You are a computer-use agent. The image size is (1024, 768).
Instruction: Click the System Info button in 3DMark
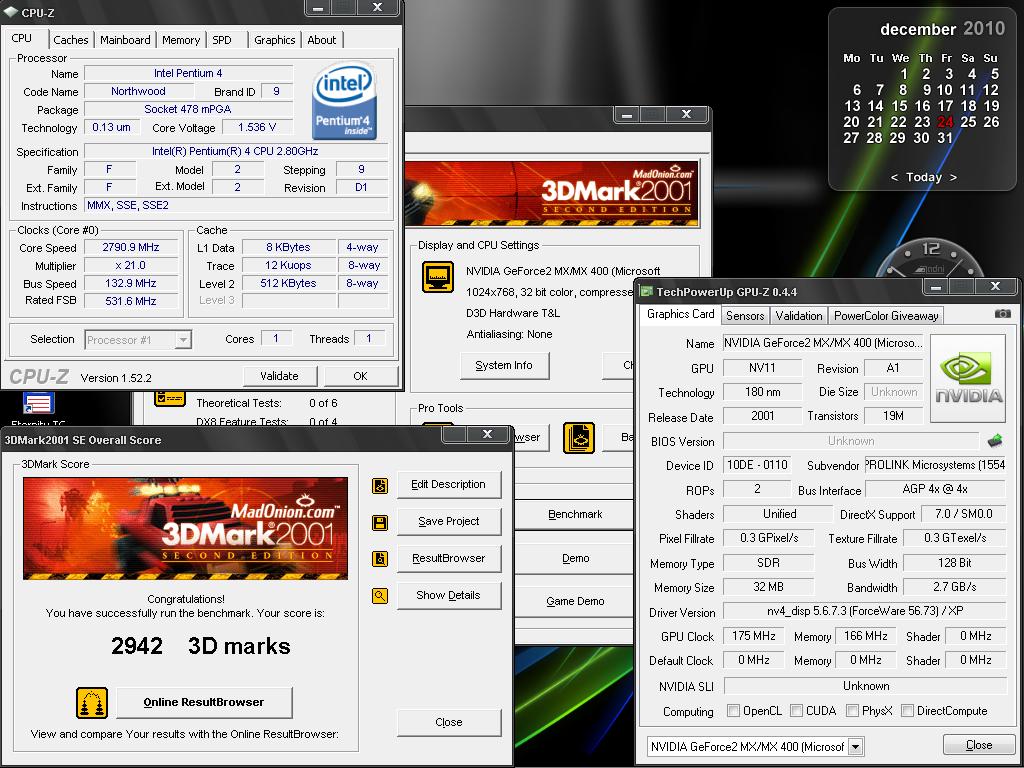click(x=504, y=366)
